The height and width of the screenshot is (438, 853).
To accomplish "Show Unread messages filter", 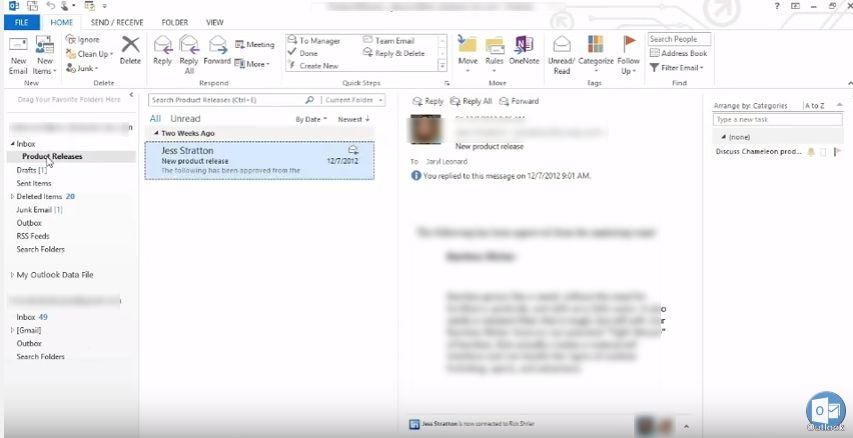I will click(185, 119).
